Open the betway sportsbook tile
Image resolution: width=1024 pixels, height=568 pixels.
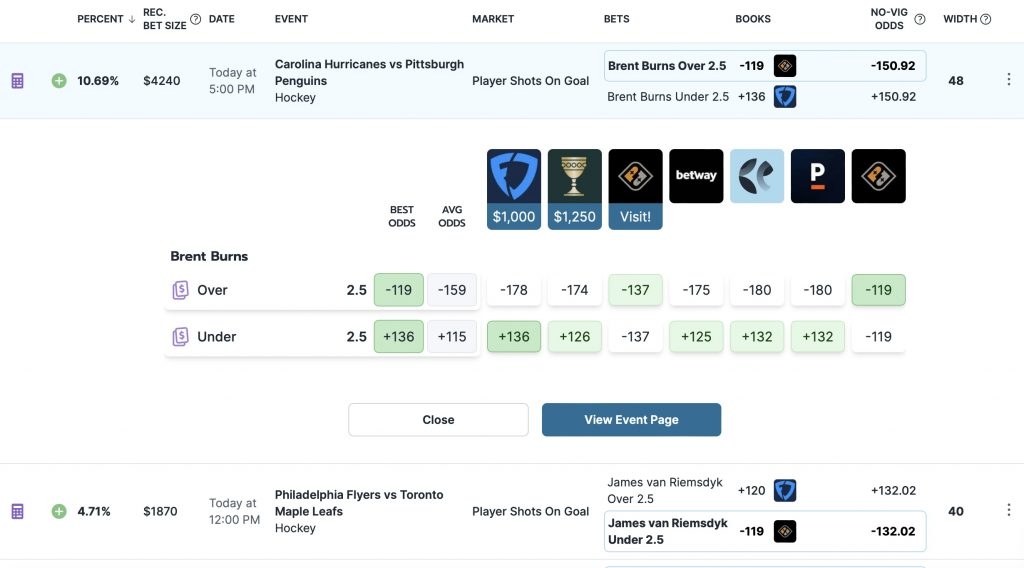[x=696, y=176]
